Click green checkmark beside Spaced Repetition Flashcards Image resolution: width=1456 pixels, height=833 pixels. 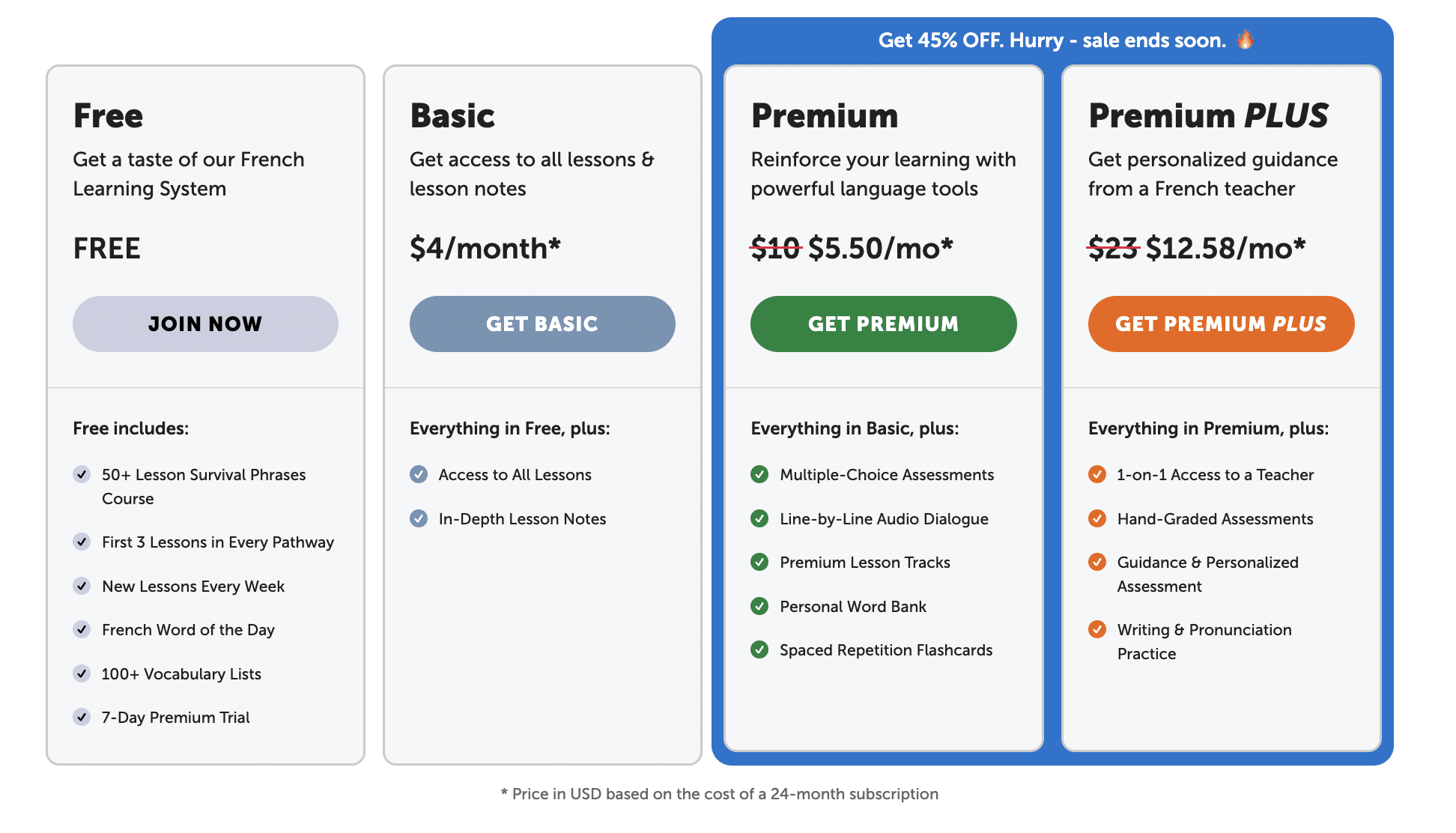(759, 649)
